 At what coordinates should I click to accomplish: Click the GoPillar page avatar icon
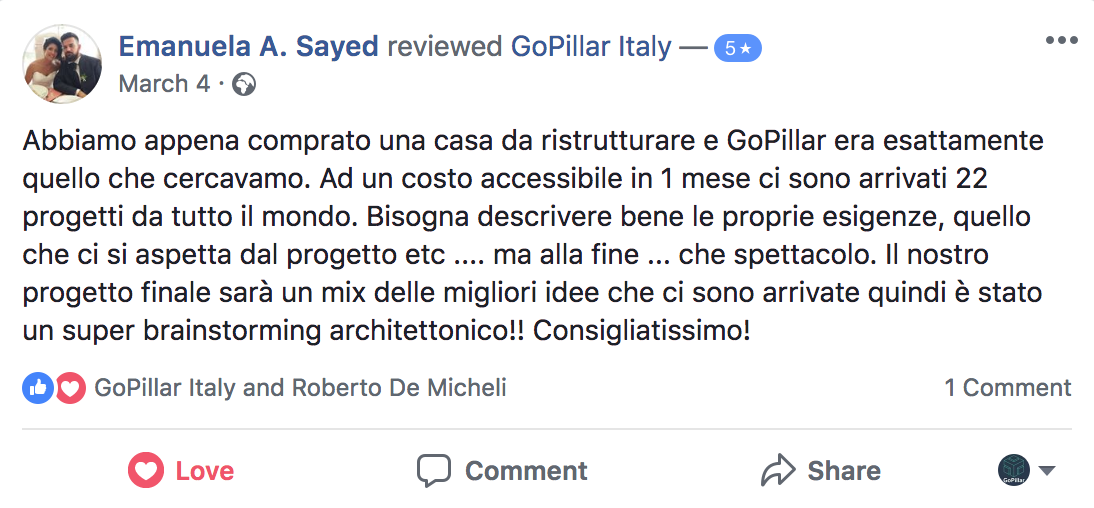[1014, 471]
